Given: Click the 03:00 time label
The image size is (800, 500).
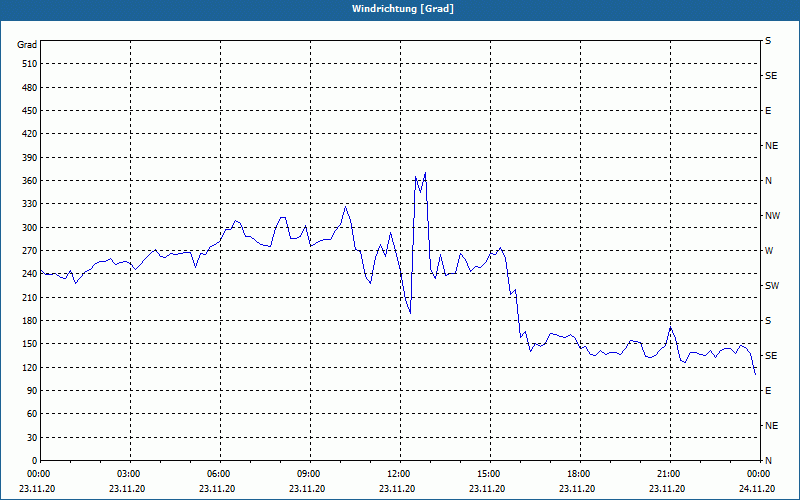Looking at the screenshot, I should [x=131, y=474].
